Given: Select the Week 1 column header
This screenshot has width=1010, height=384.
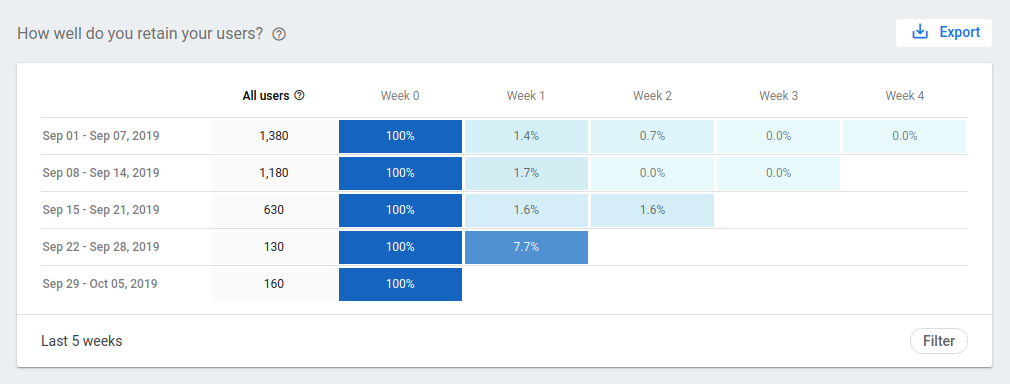Looking at the screenshot, I should (526, 96).
